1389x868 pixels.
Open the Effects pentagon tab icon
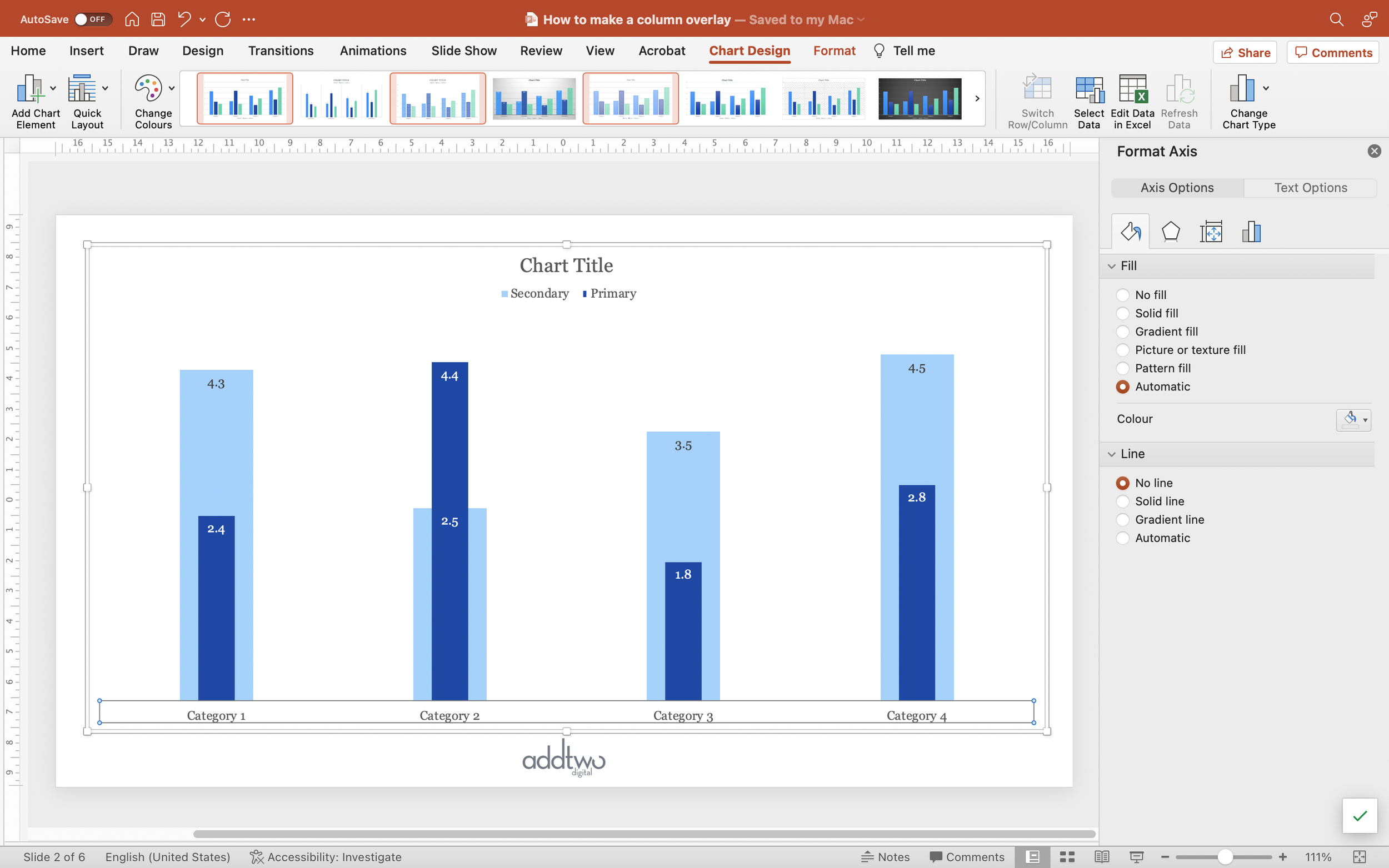[x=1170, y=232]
